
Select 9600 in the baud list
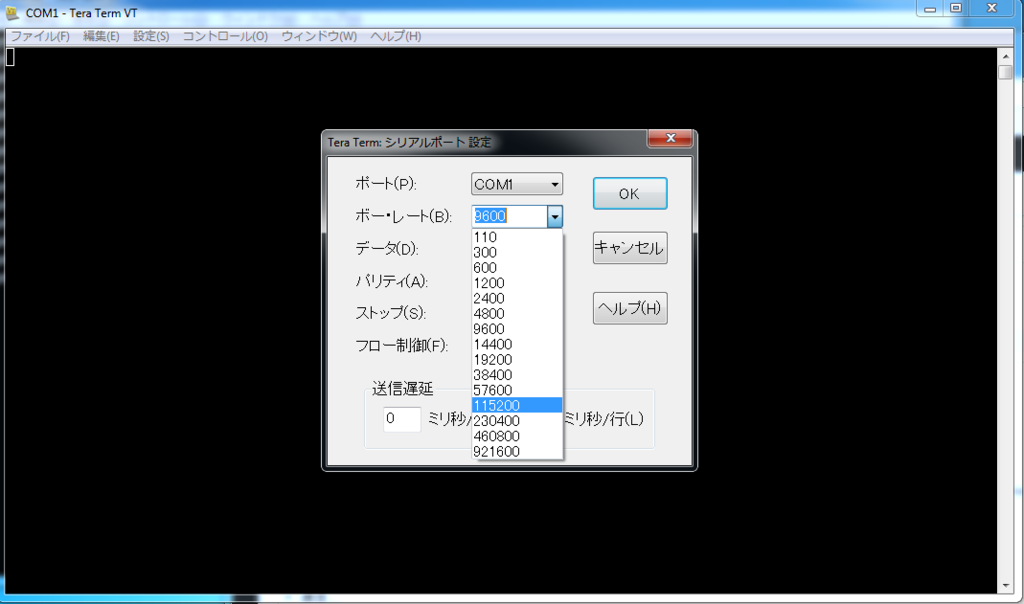(517, 329)
